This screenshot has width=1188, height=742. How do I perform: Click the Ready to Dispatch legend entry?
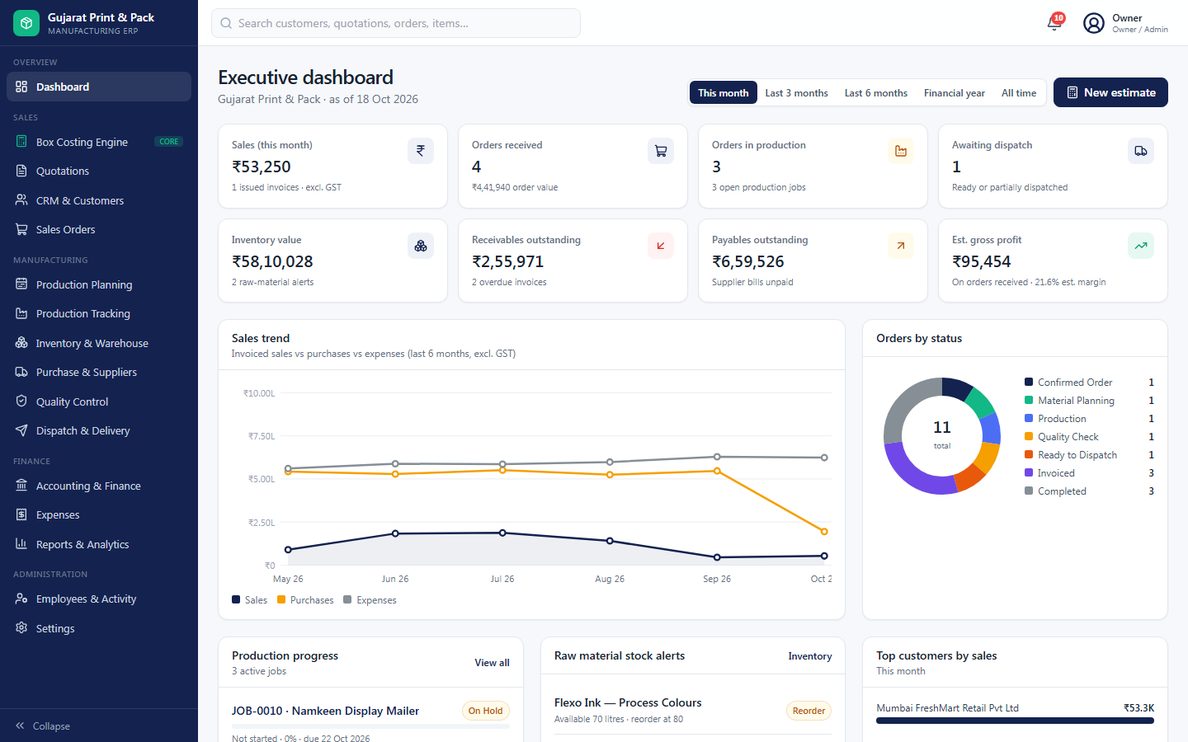coord(1089,455)
